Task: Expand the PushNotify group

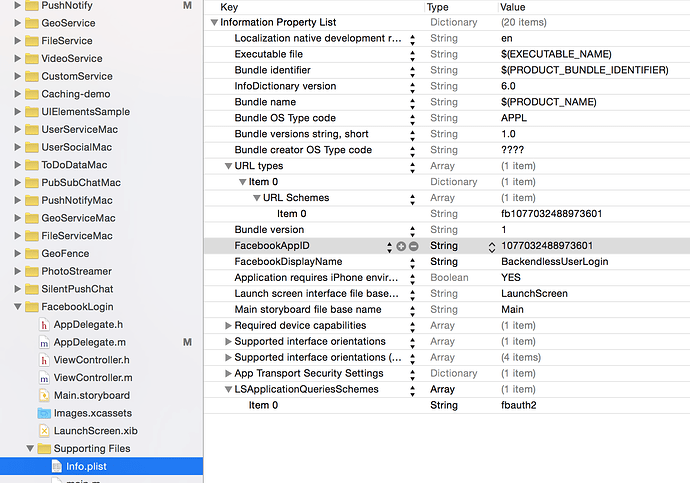Action: [x=18, y=5]
